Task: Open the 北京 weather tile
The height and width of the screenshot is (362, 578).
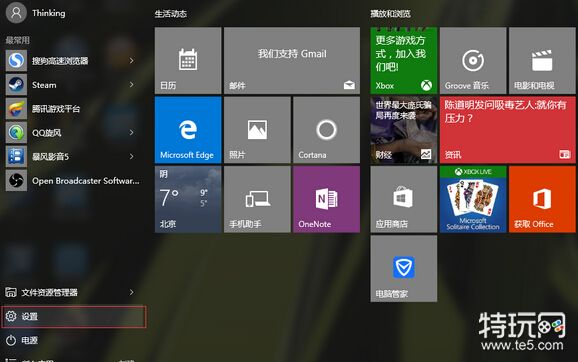Action: [x=188, y=199]
